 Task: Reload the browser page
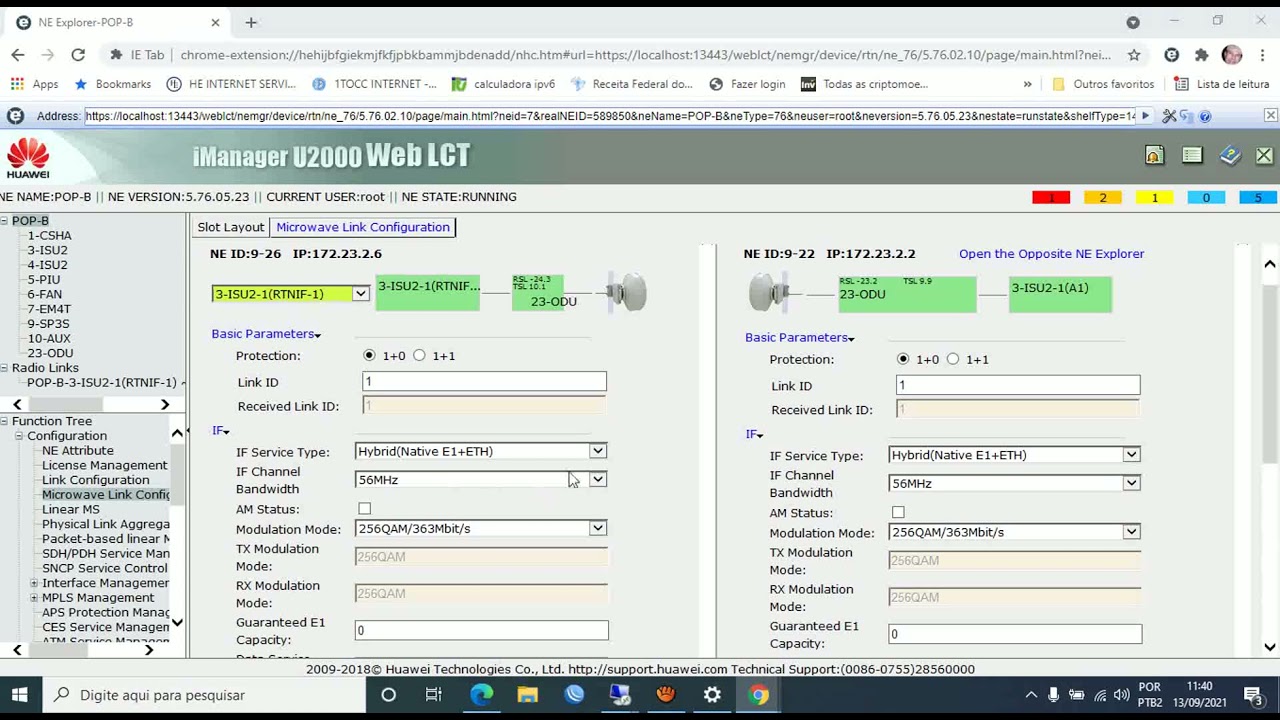pyautogui.click(x=78, y=55)
